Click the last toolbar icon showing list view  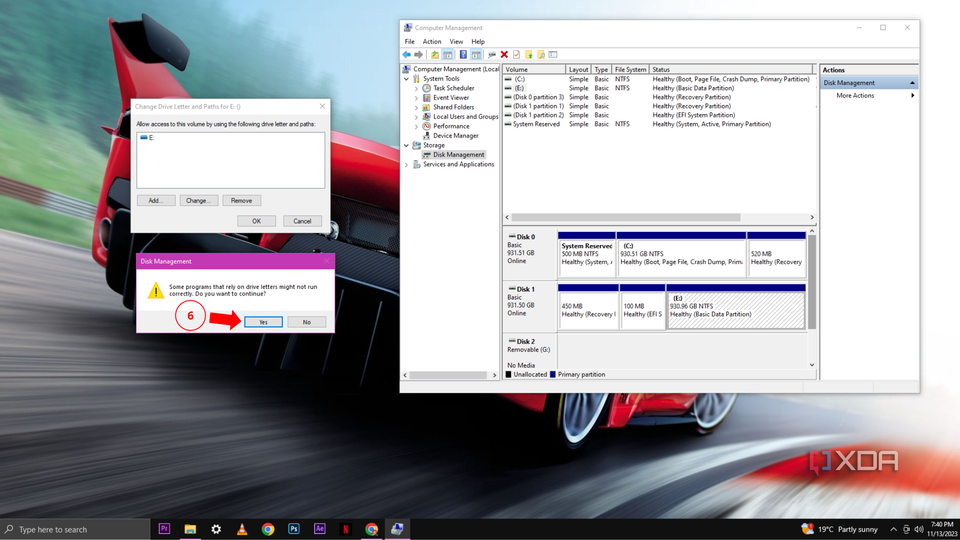(x=553, y=54)
